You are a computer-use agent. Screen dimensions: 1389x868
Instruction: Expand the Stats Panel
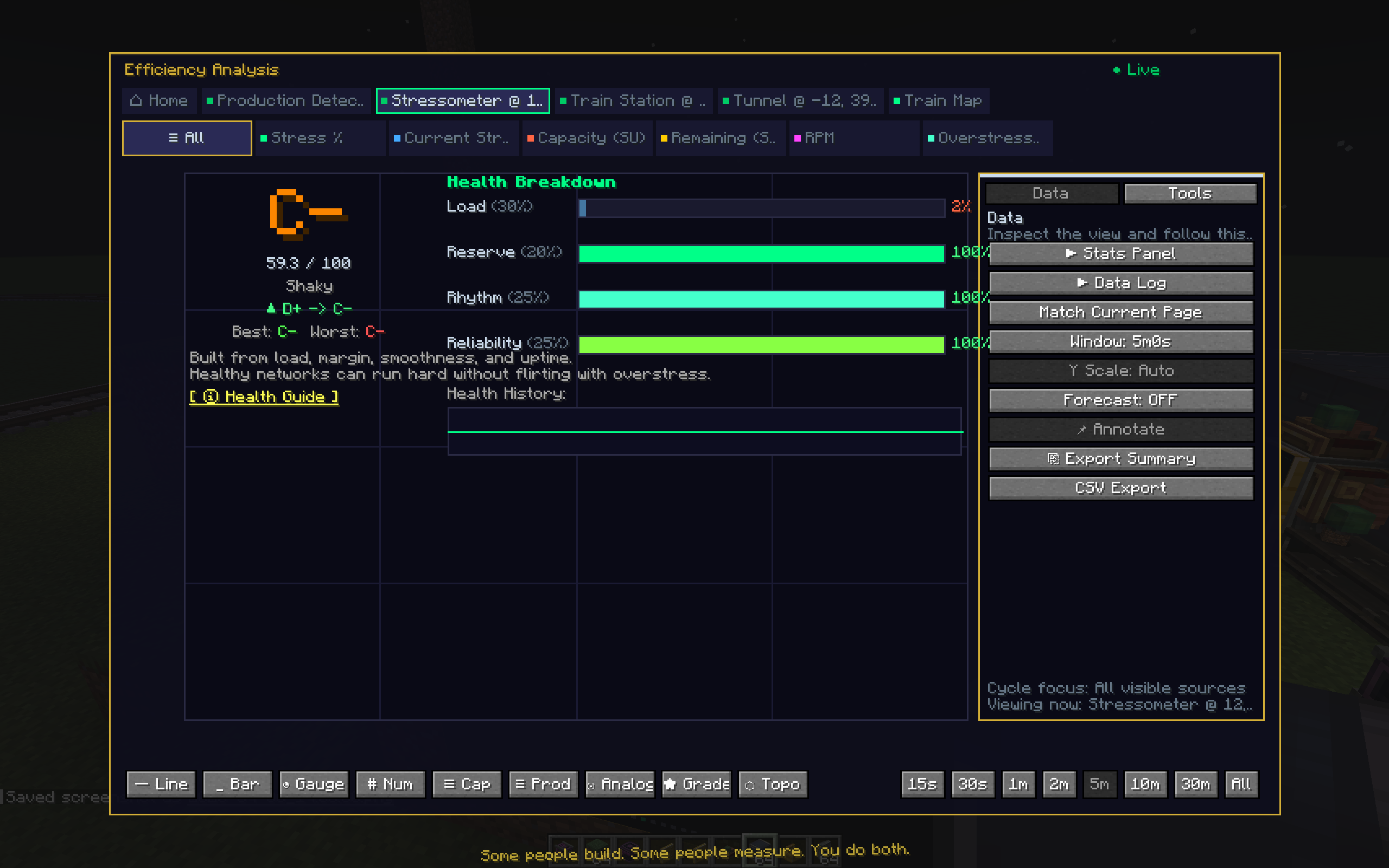point(1120,254)
